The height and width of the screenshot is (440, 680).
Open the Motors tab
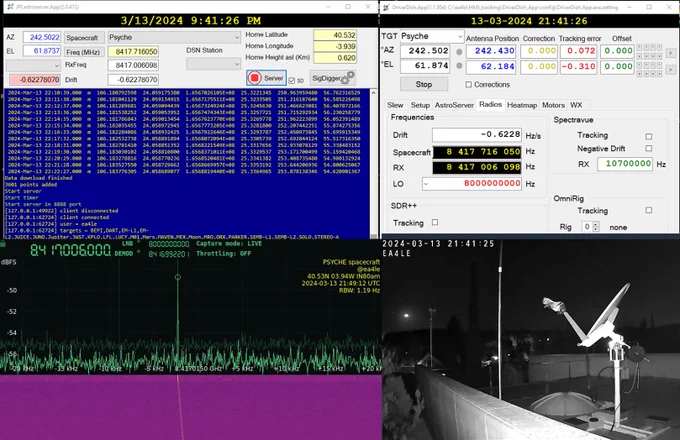coord(553,105)
